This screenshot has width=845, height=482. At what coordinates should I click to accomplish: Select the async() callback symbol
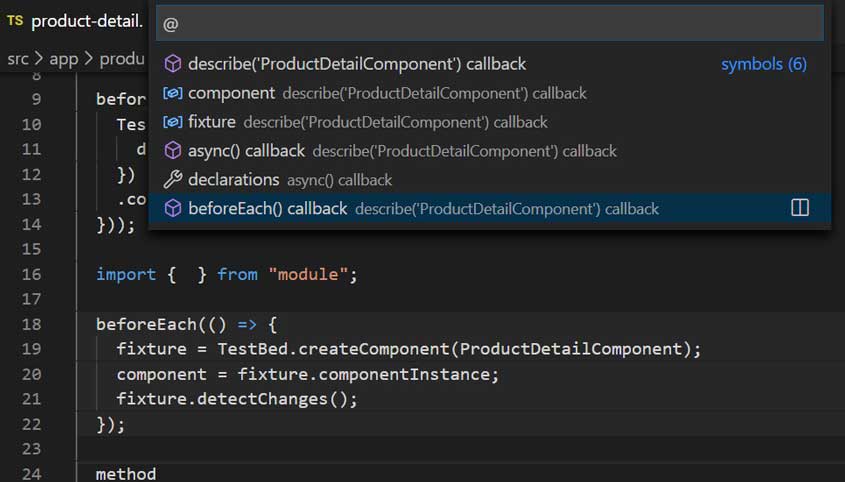pos(489,151)
